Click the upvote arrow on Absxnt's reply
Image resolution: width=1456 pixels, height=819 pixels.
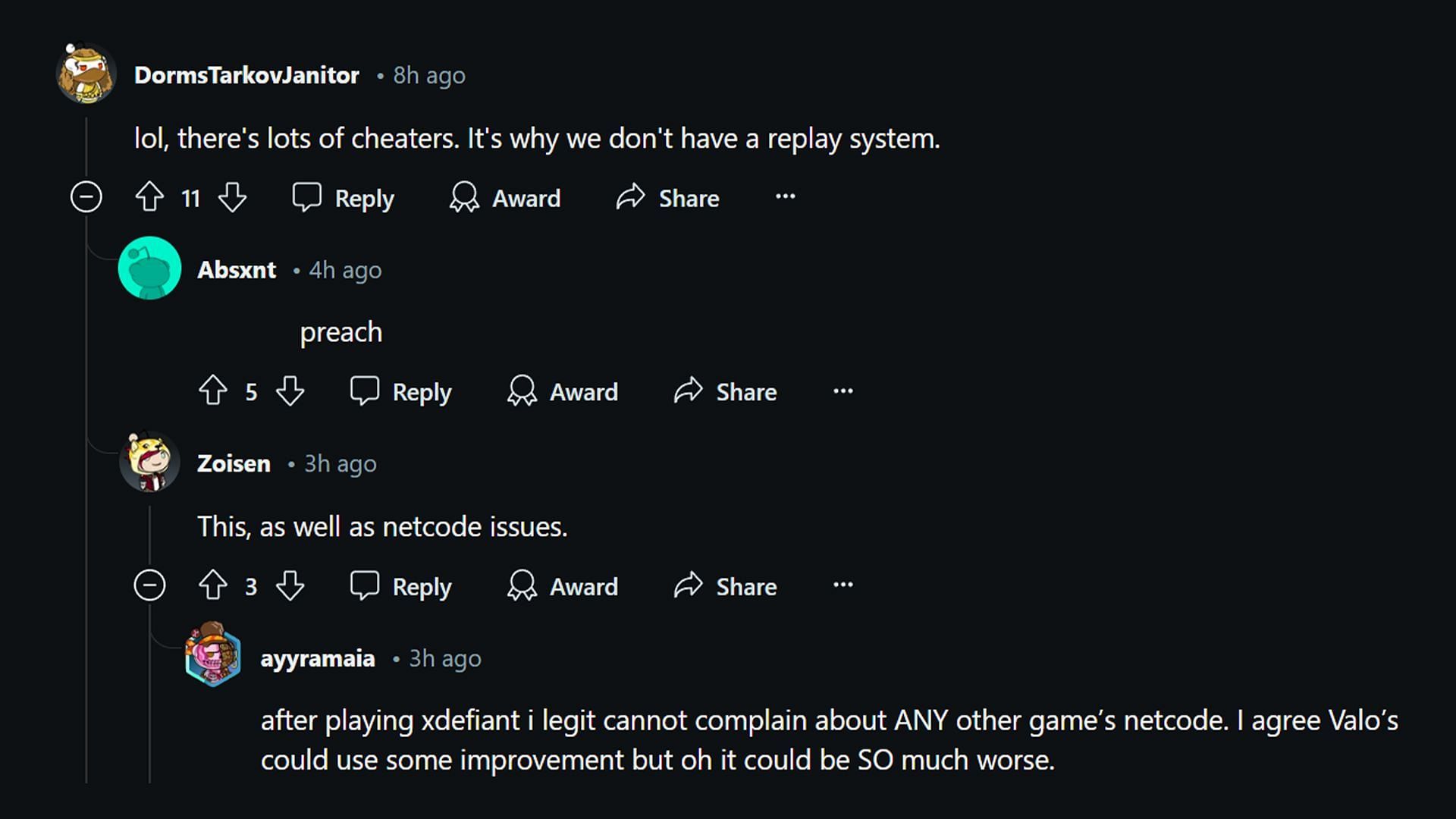tap(213, 390)
